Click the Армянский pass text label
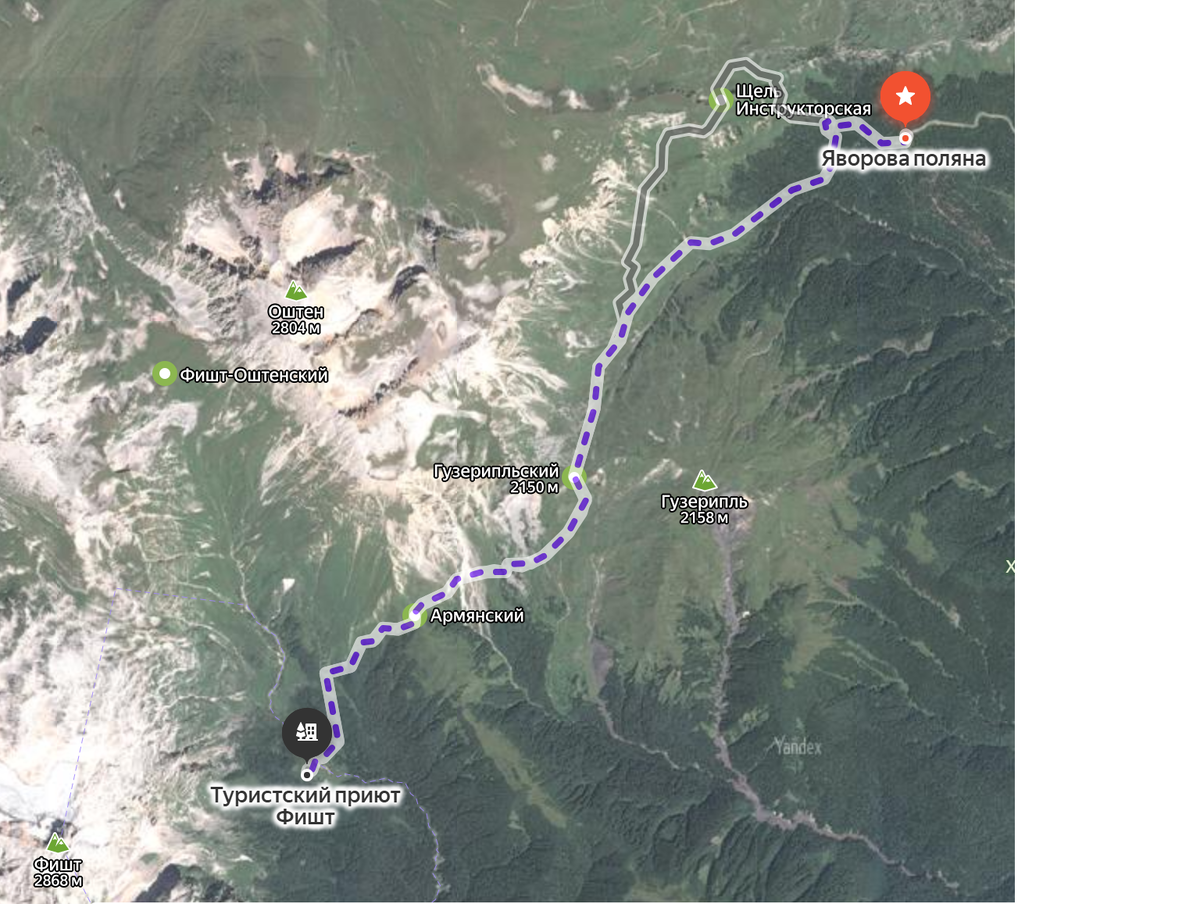1200x904 pixels. 477,616
